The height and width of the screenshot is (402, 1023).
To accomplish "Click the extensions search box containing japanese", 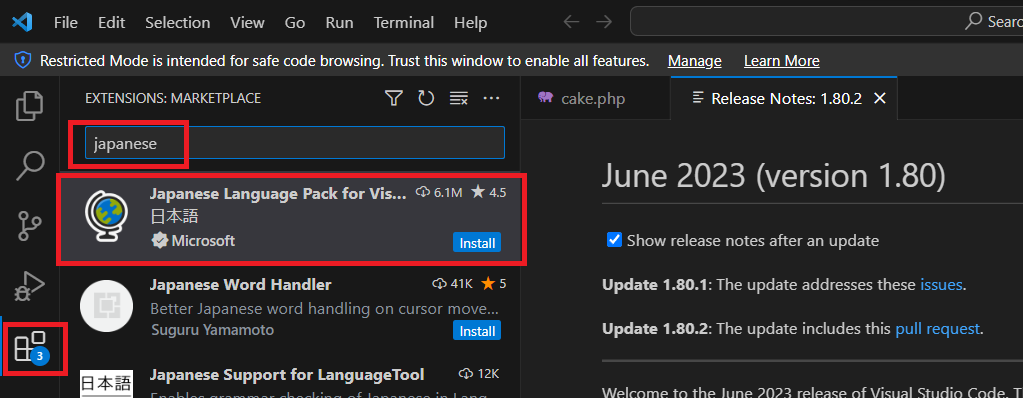I will 295,143.
